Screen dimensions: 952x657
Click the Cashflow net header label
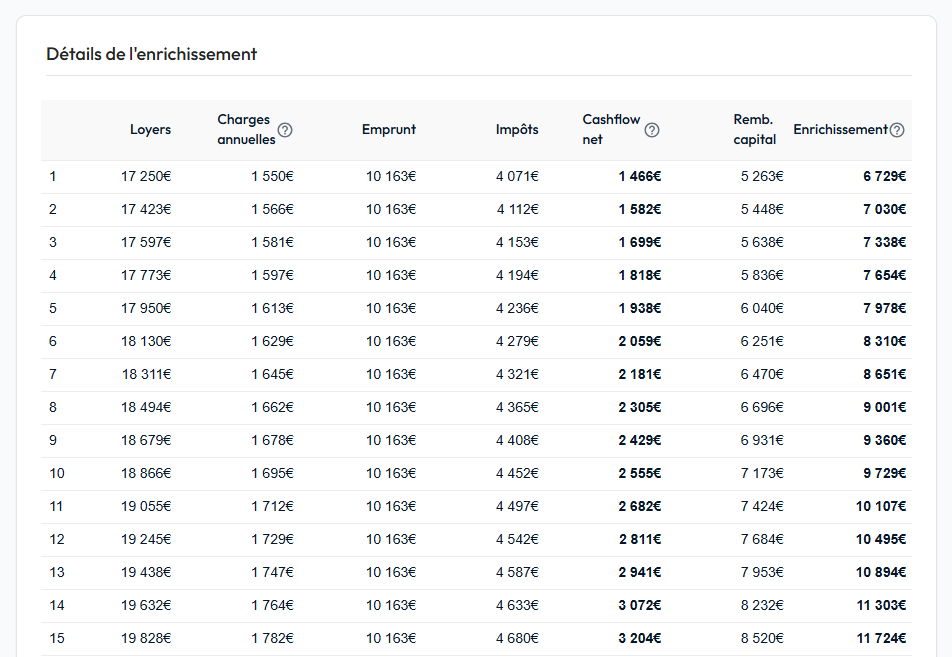[611, 130]
